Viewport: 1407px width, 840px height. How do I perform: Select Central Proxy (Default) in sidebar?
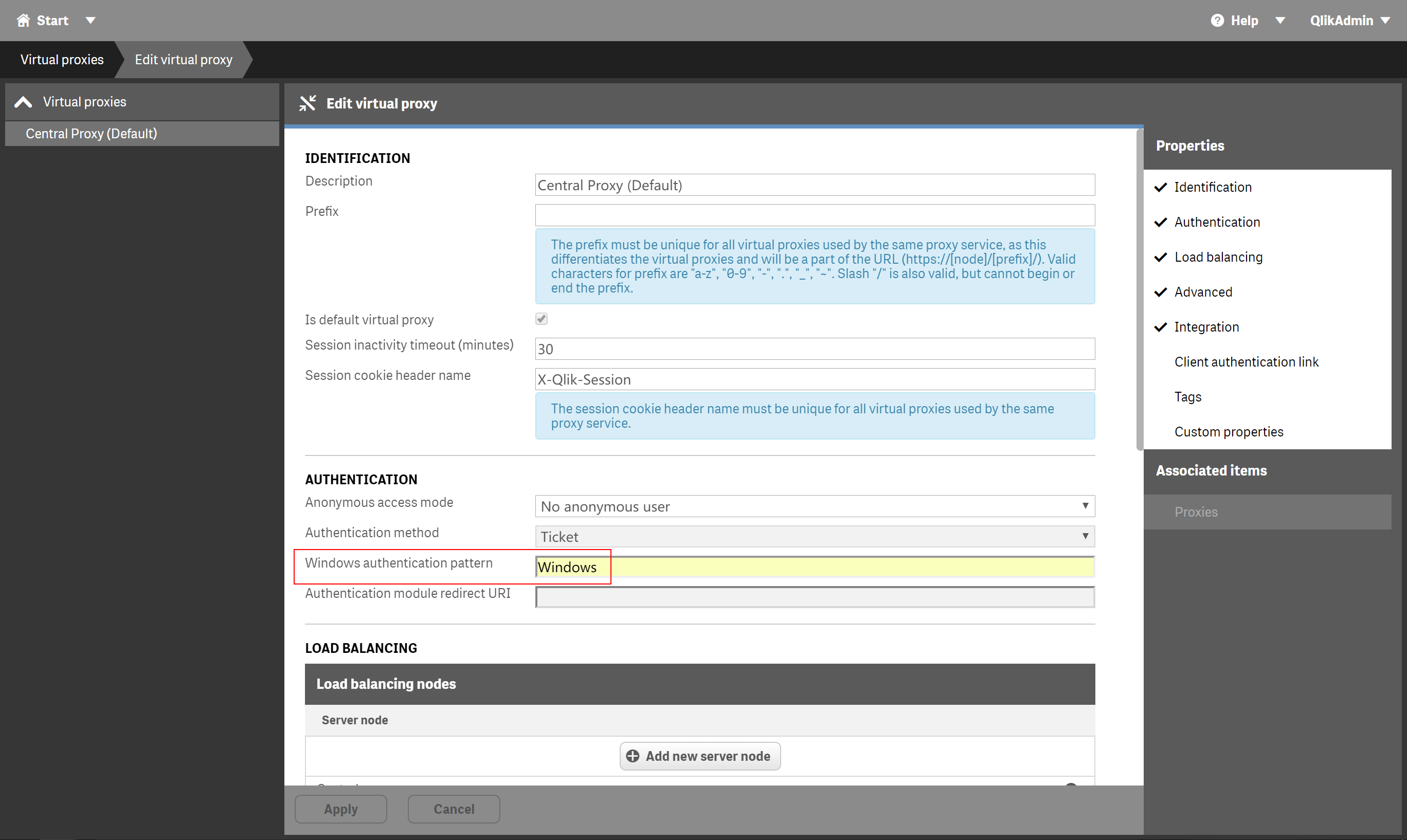coord(91,134)
